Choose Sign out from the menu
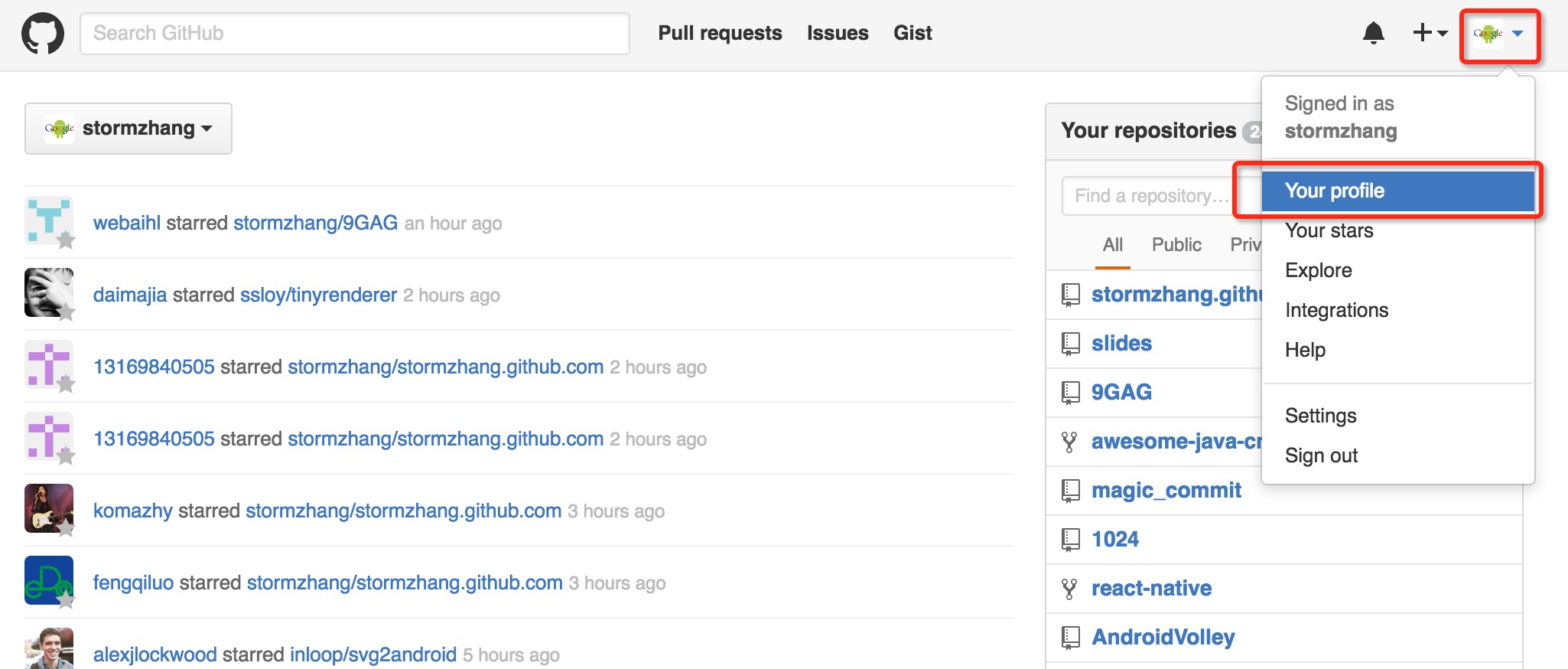This screenshot has height=669, width=1568. point(1321,455)
